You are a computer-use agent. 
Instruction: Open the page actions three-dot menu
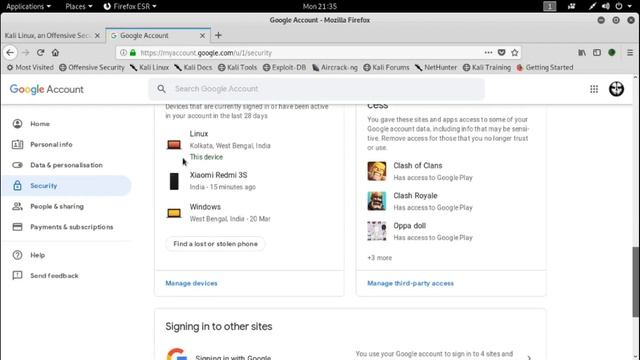(488, 53)
